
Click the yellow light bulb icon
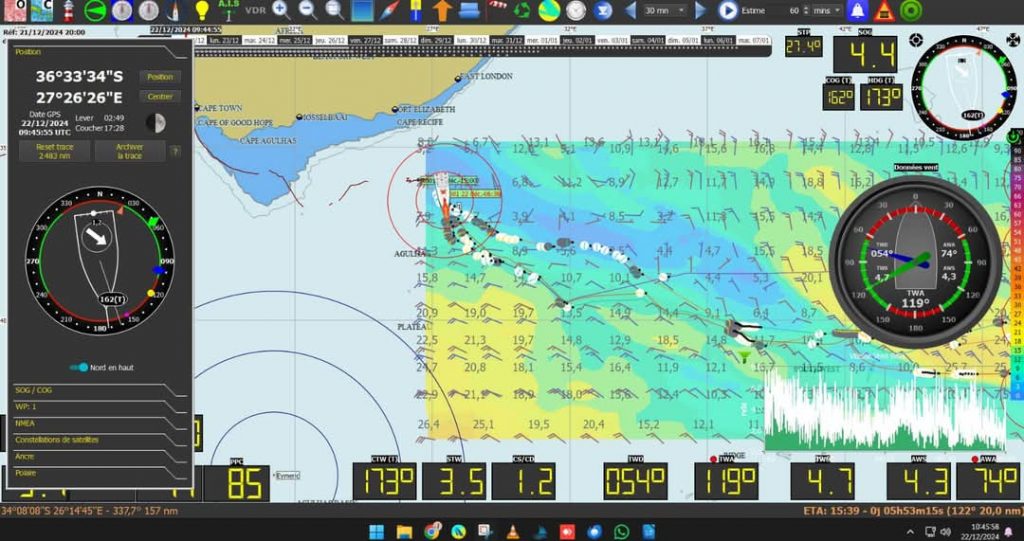click(x=202, y=10)
